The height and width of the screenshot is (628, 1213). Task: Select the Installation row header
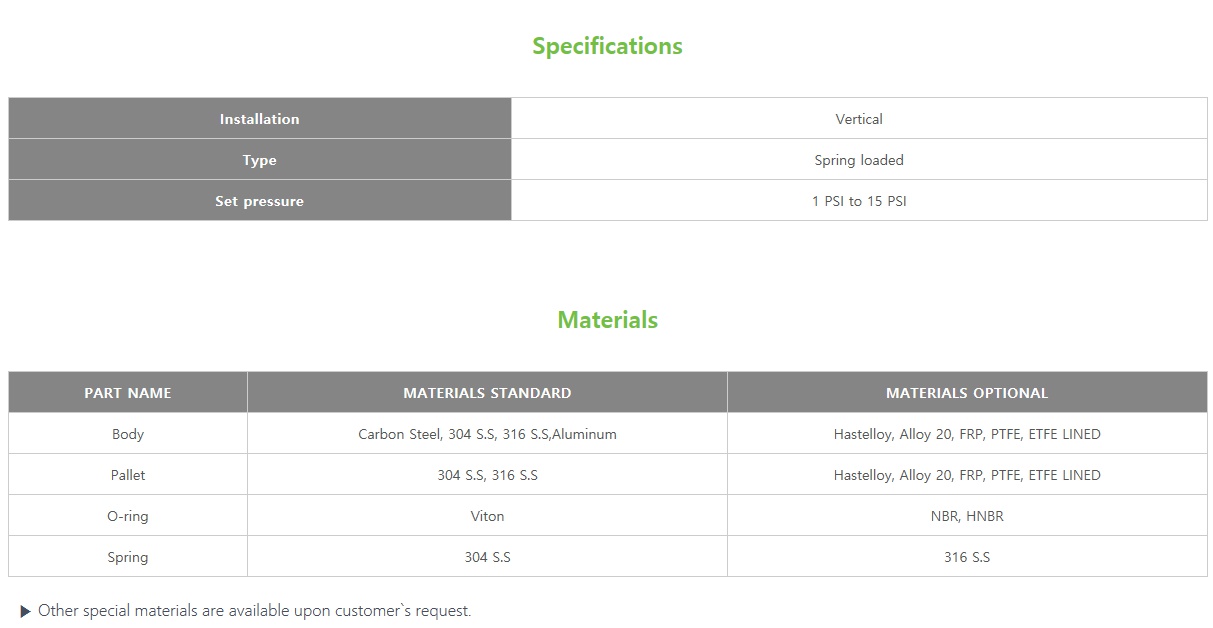[259, 119]
